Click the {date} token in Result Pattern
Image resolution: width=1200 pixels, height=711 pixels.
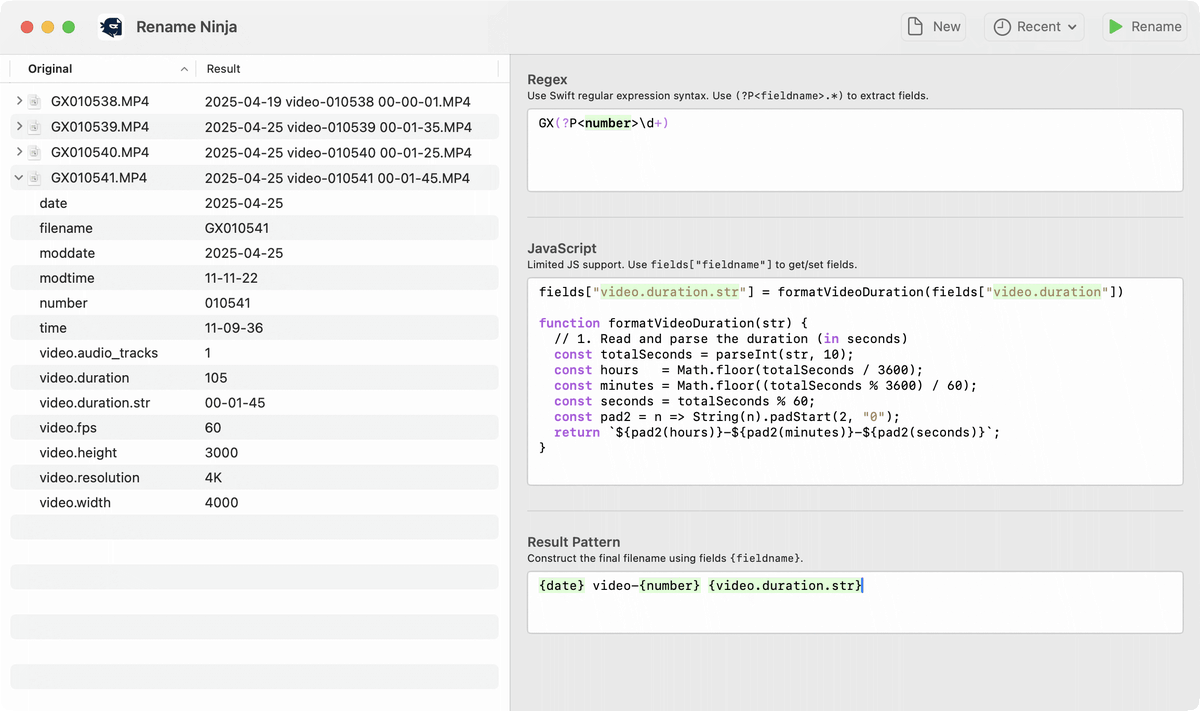coord(561,585)
